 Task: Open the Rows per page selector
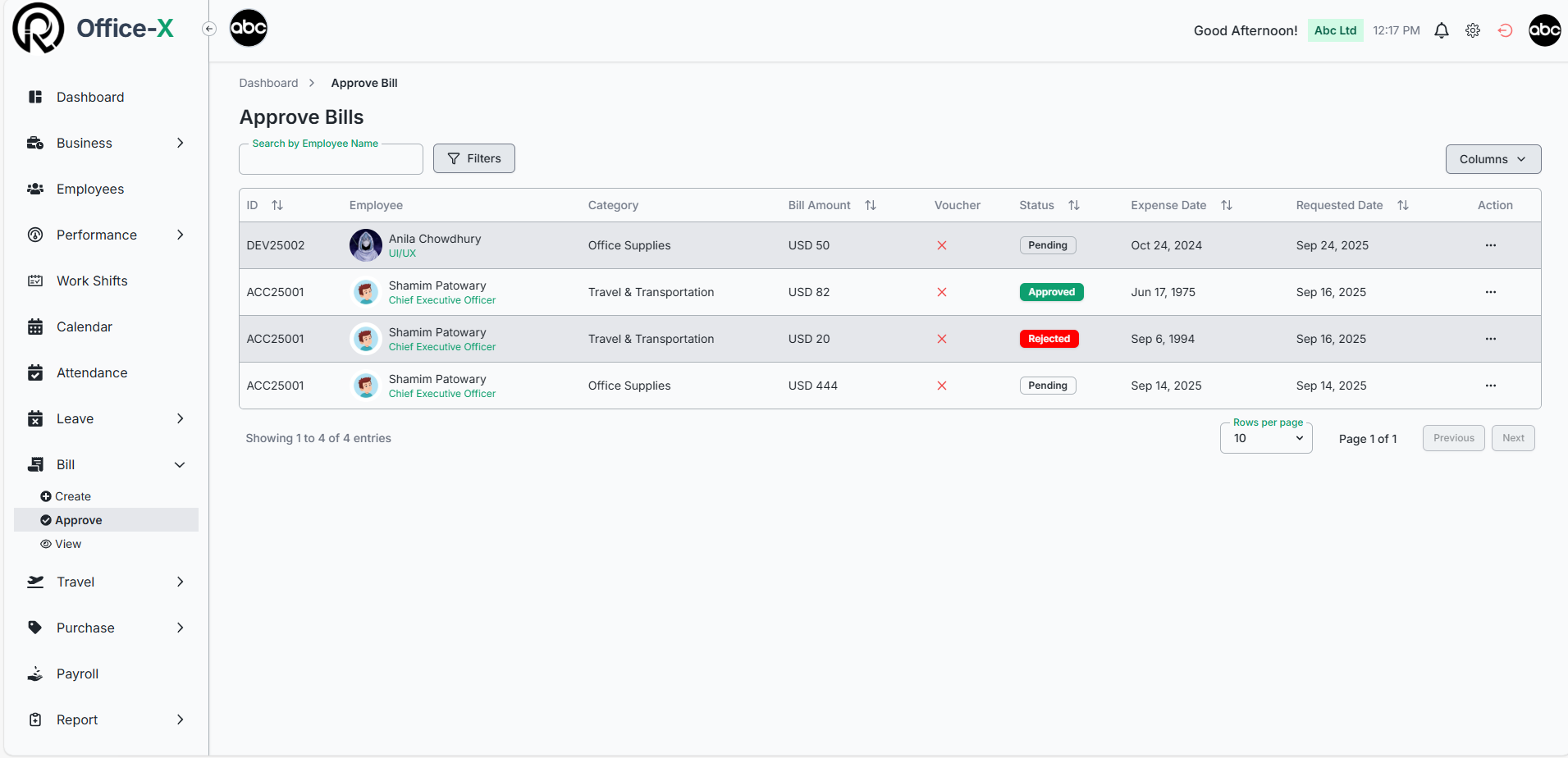1266,438
